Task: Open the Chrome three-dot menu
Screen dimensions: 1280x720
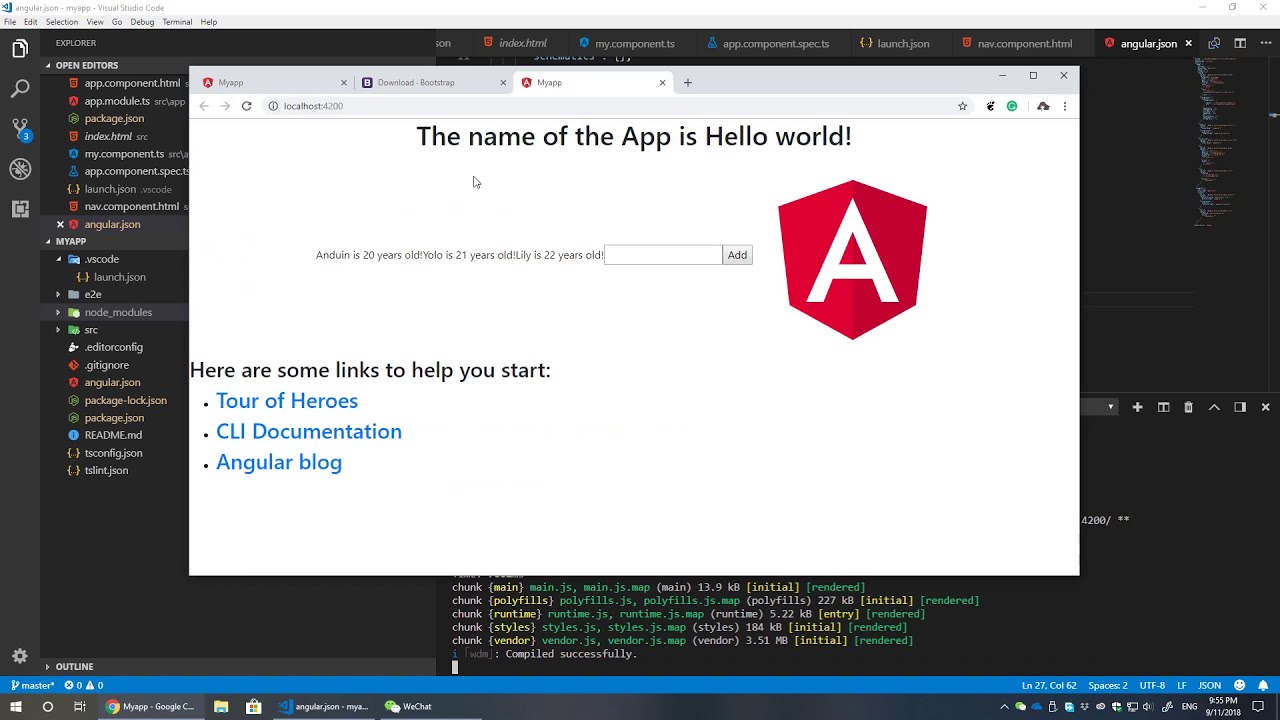Action: (1064, 106)
